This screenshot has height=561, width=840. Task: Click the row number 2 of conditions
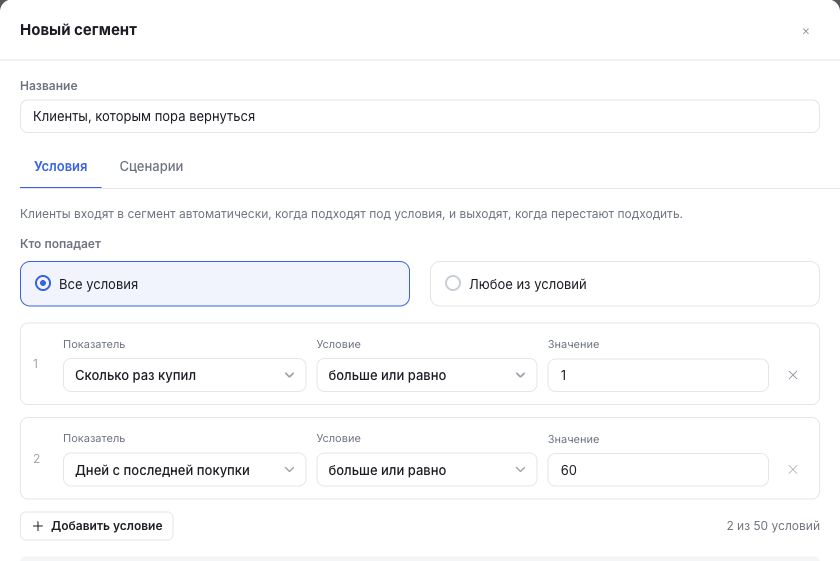click(36, 459)
